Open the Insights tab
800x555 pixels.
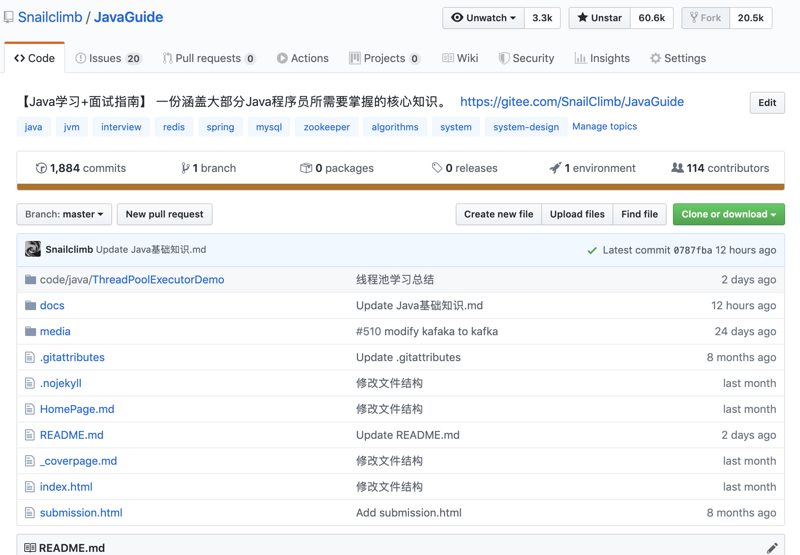[602, 58]
